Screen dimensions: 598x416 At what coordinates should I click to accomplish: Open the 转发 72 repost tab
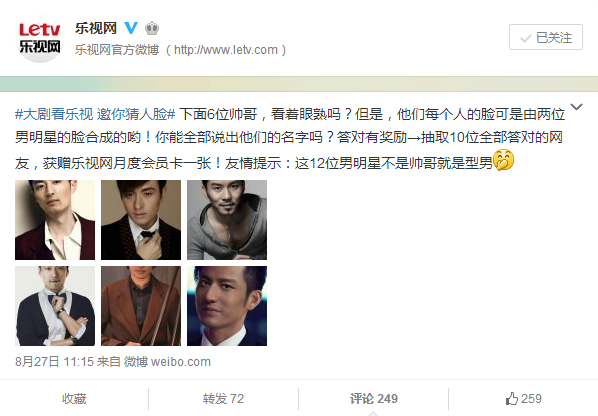coord(223,399)
